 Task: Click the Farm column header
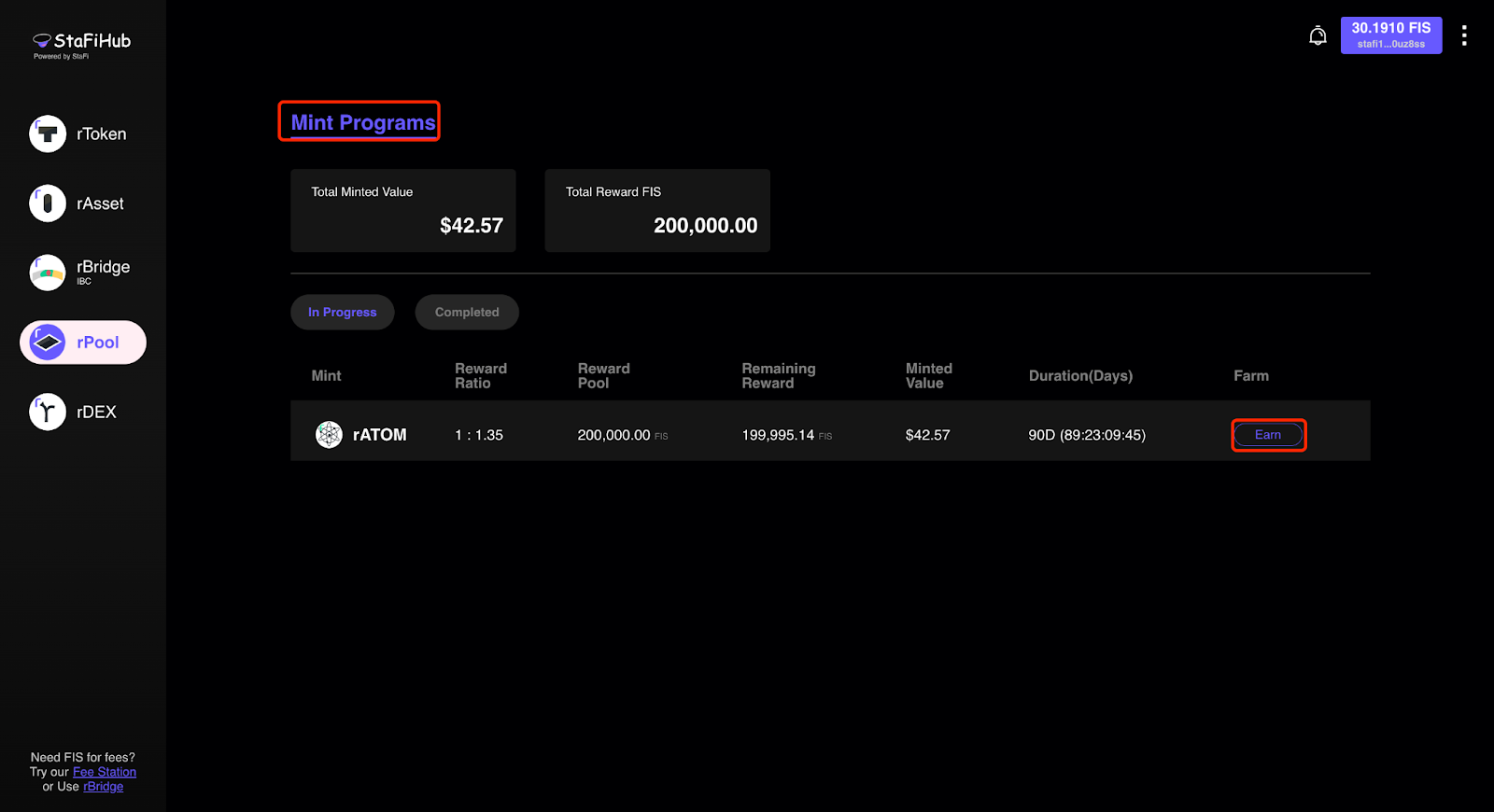[1251, 375]
